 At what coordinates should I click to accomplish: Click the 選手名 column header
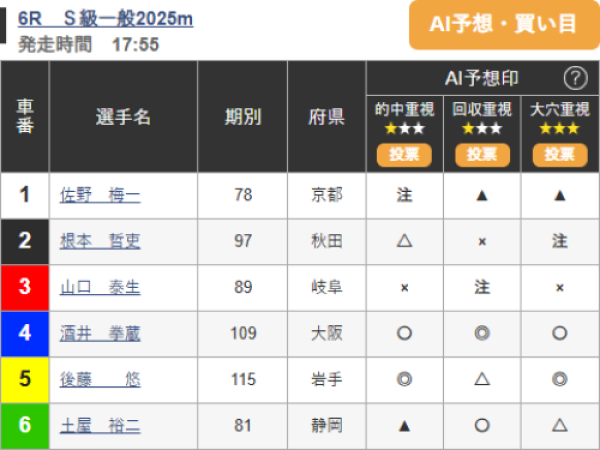[x=123, y=117]
